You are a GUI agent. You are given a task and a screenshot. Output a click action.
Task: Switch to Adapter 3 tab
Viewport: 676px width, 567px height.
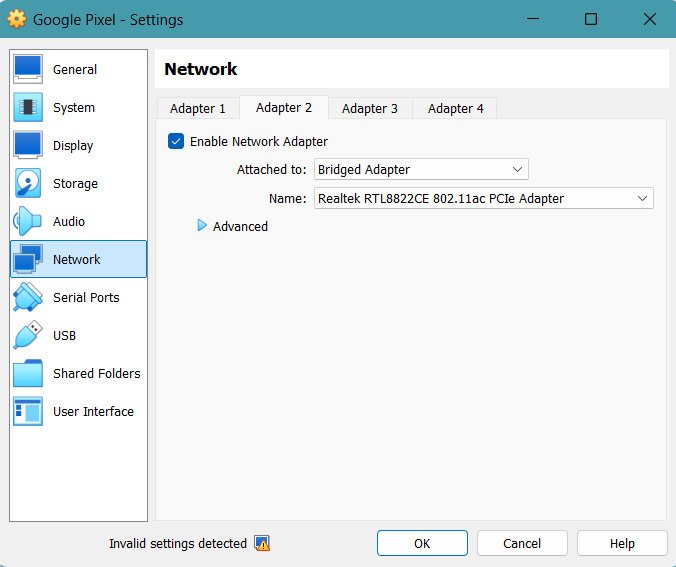pos(370,108)
